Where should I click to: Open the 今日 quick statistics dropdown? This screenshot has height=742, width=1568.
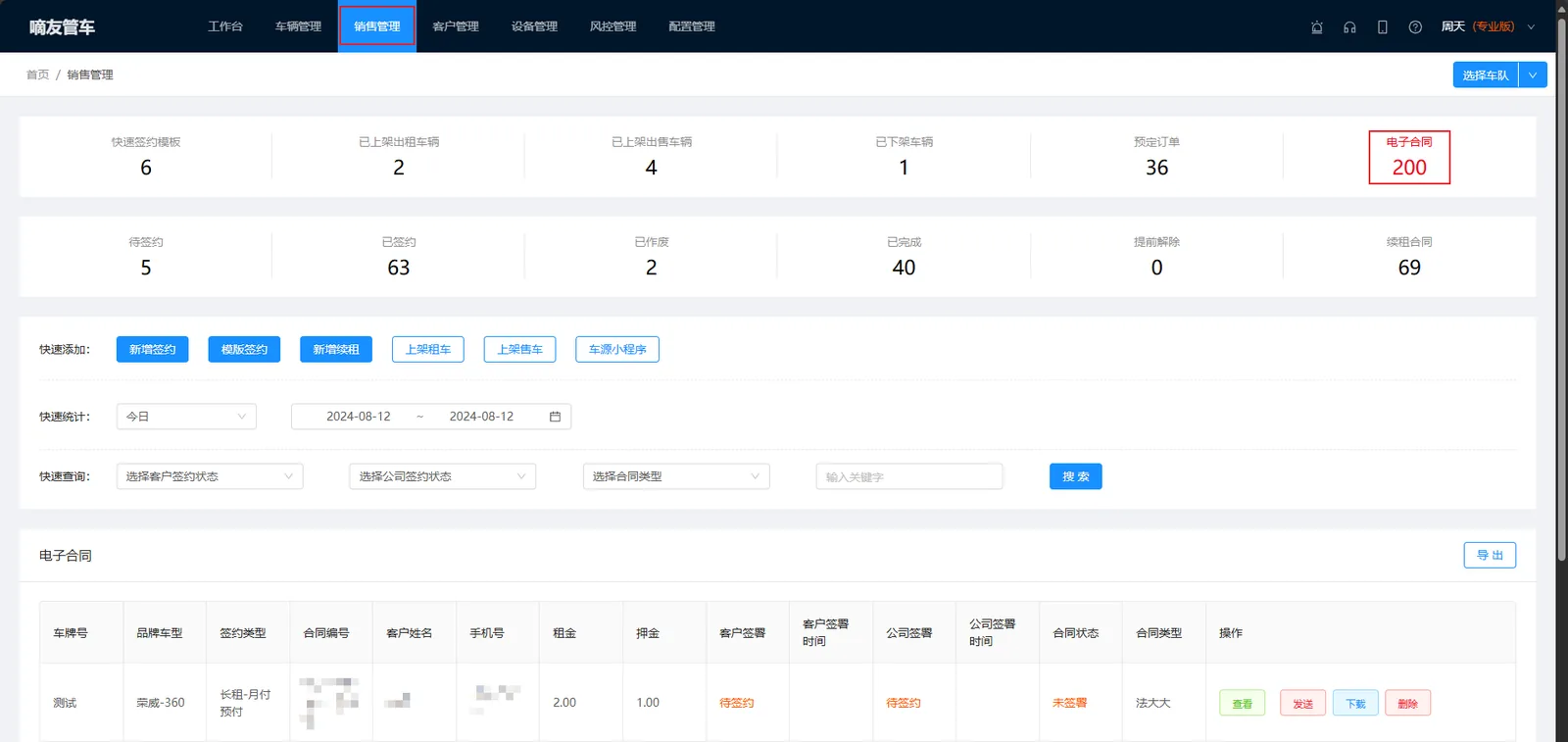[x=186, y=417]
